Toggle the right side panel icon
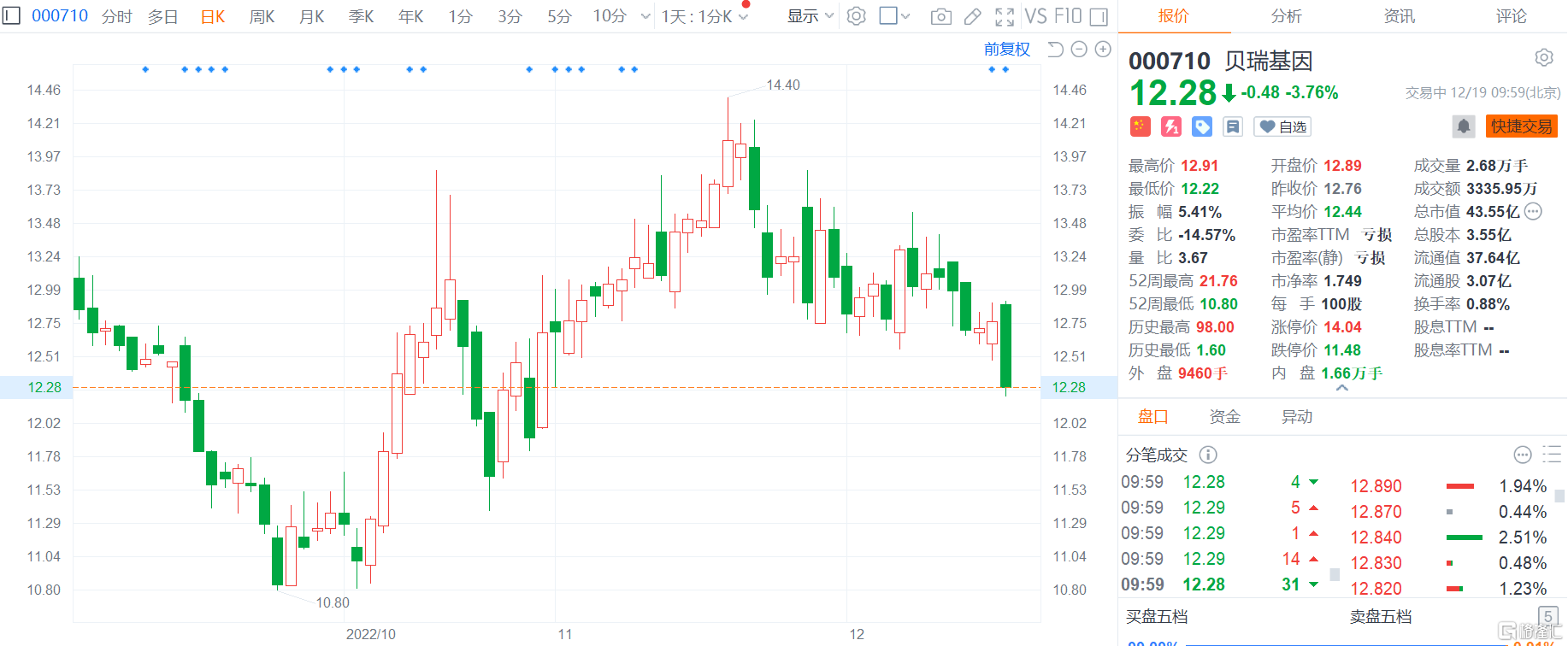Screen dimensions: 1568x646 pyautogui.click(x=1099, y=16)
